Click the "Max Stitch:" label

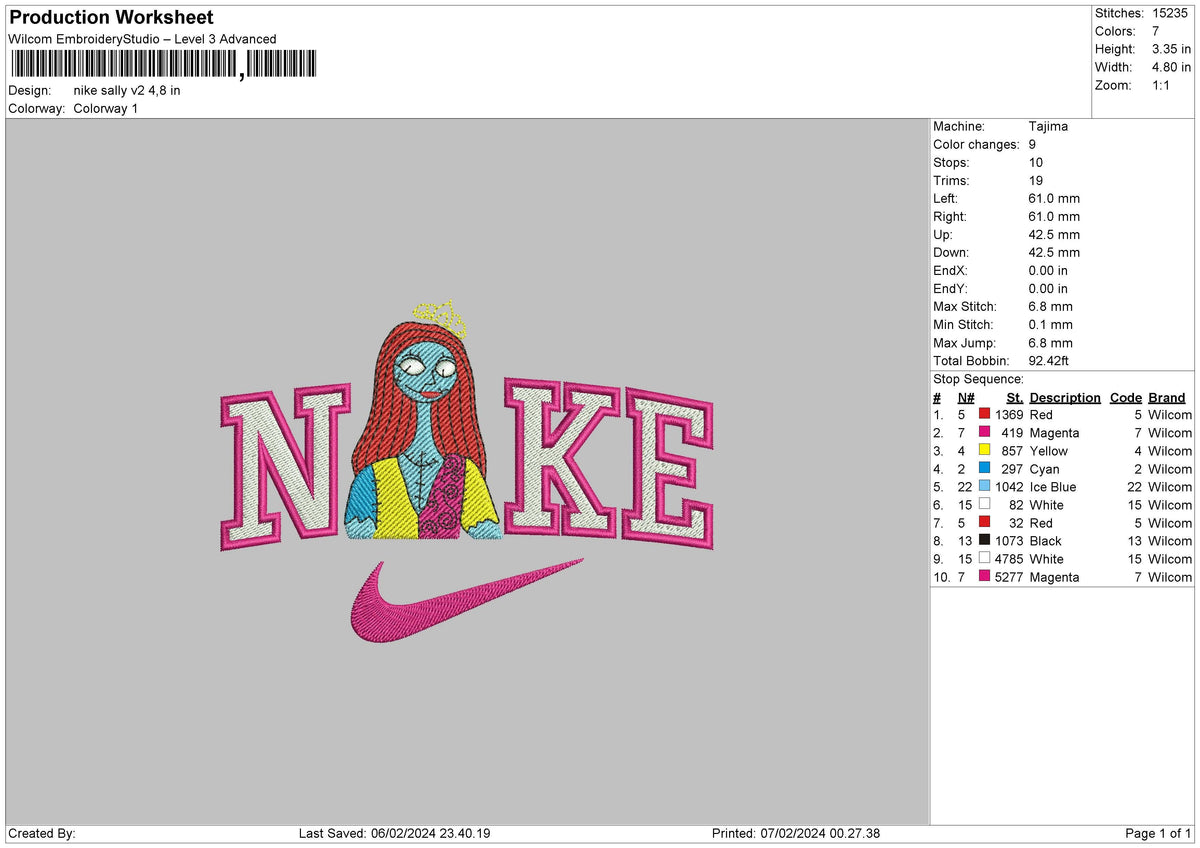963,306
